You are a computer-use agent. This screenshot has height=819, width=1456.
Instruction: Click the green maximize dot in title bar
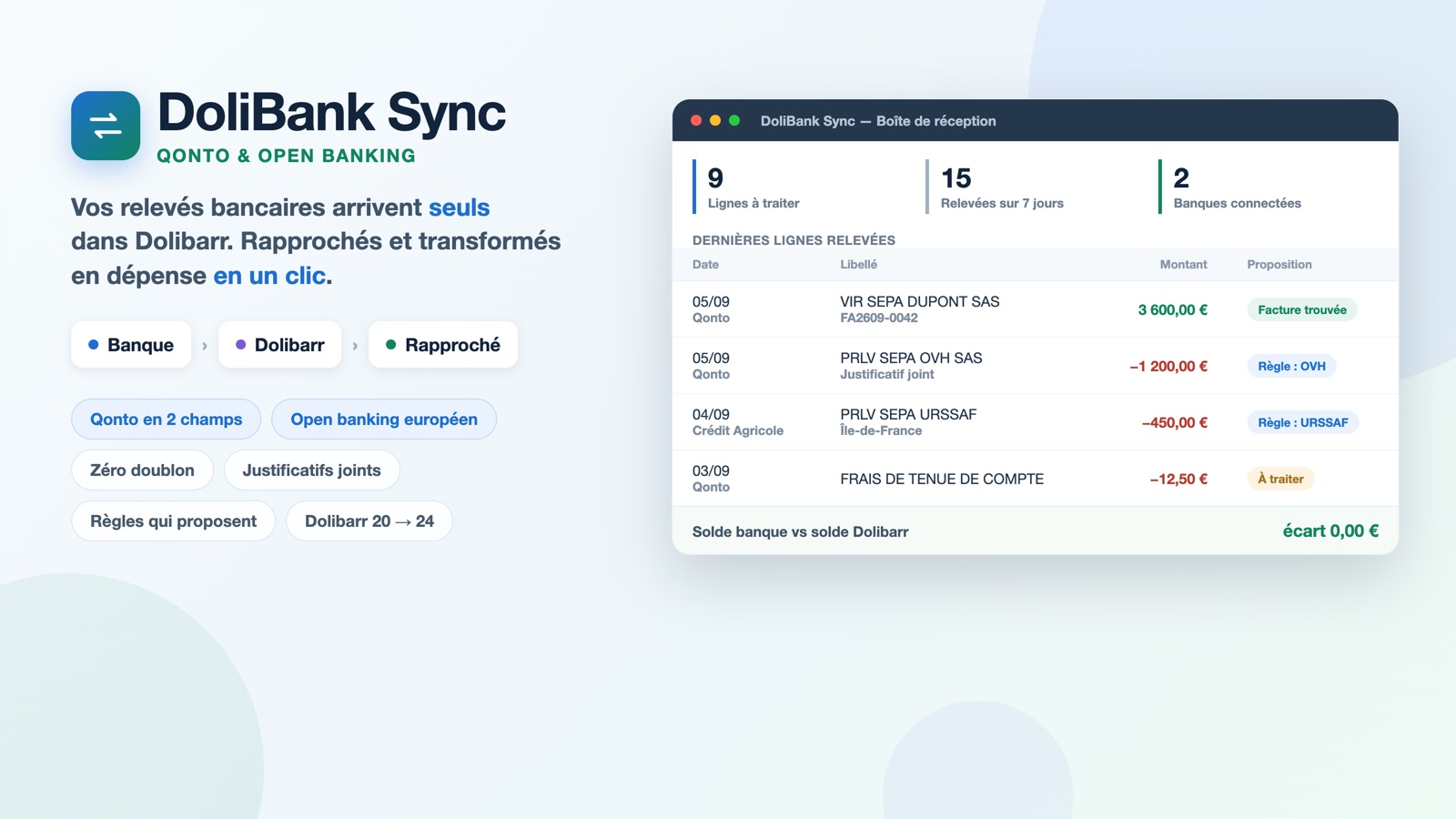tap(734, 120)
